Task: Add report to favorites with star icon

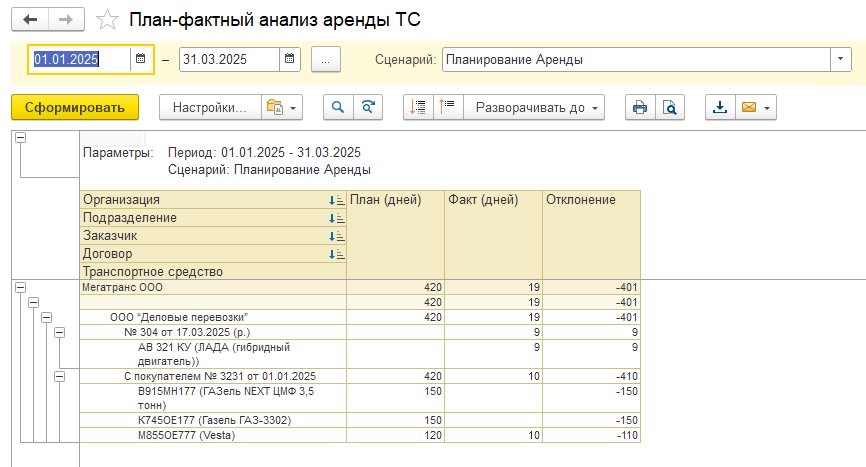Action: click(x=107, y=20)
